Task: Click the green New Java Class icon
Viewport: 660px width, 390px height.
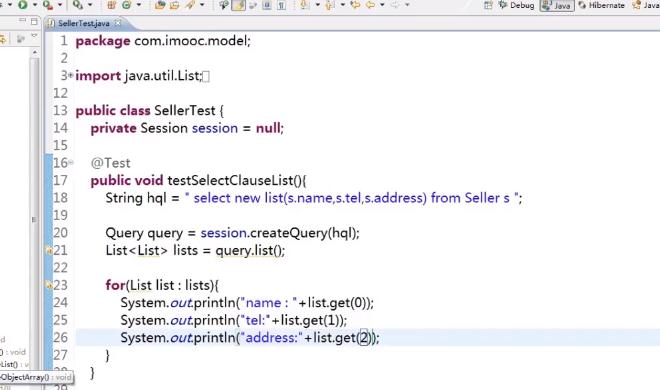Action: pos(126,5)
